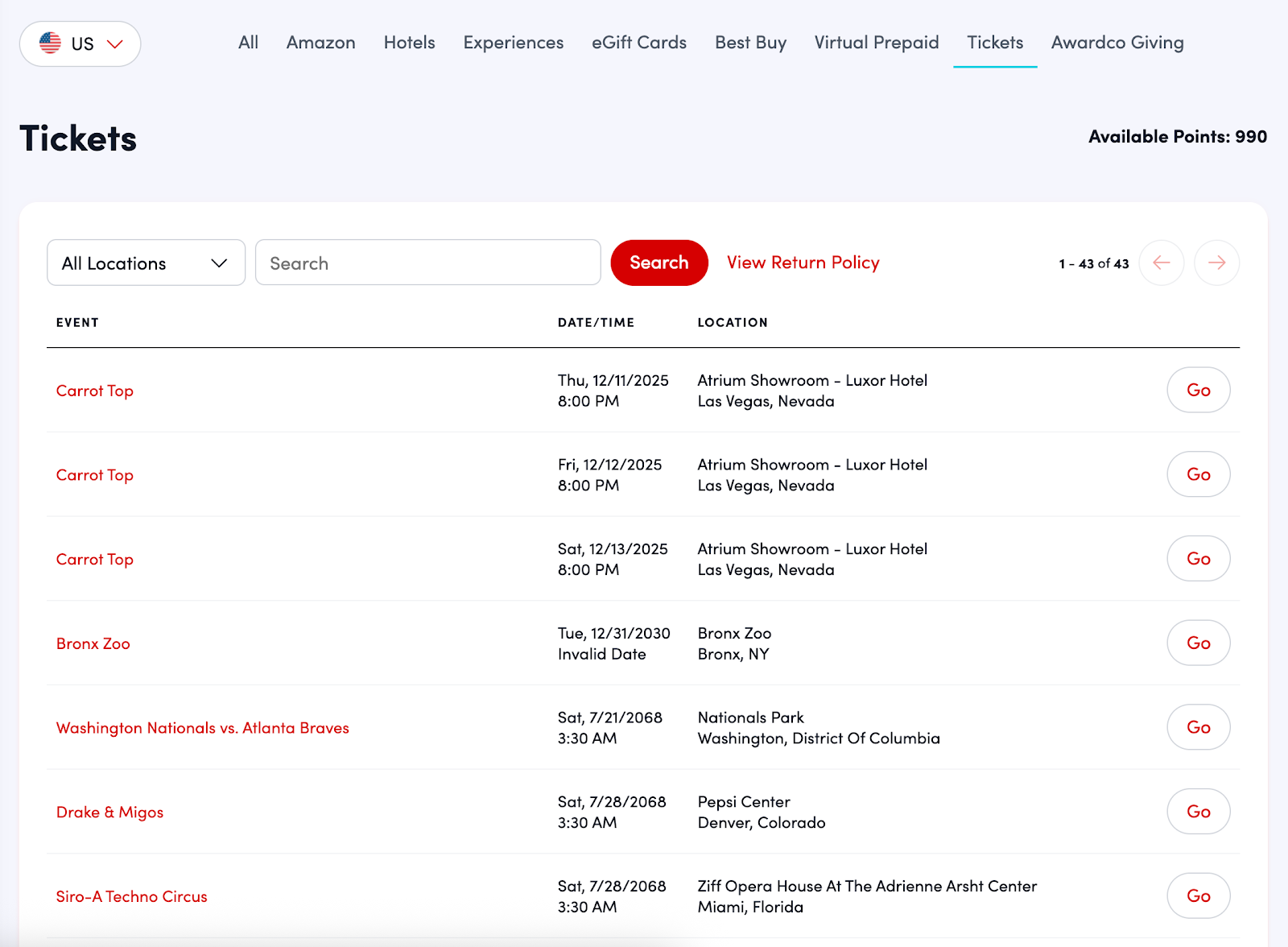
Task: Click the next page arrow icon
Action: [1216, 263]
